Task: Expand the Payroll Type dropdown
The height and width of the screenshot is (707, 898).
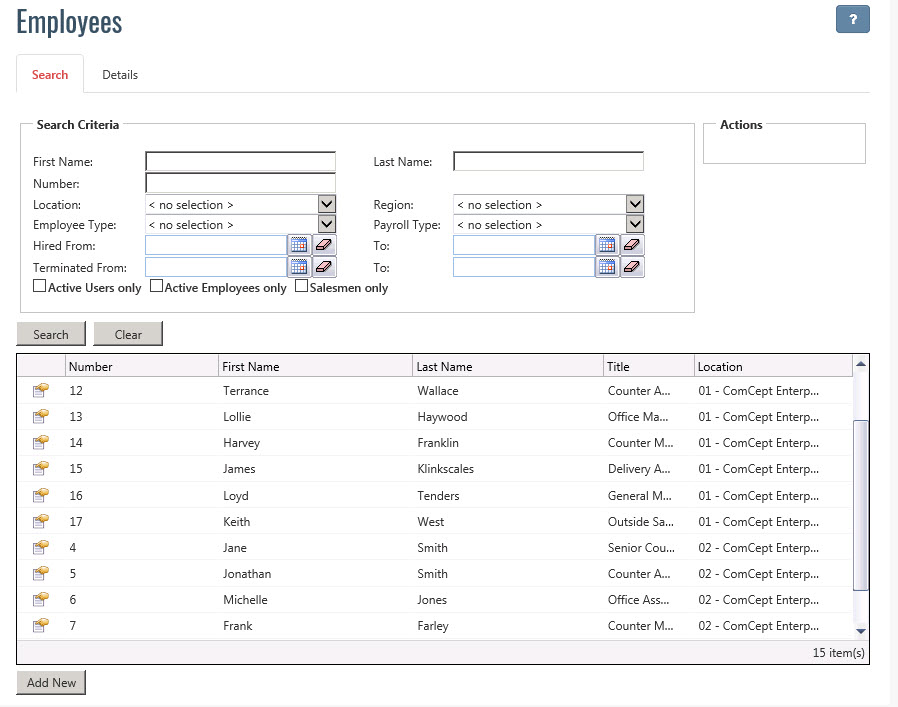Action: [634, 225]
